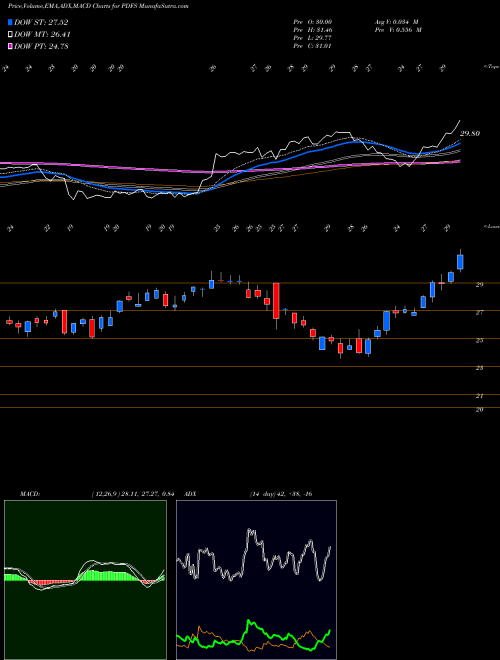Click the ADX heading label

(191, 494)
